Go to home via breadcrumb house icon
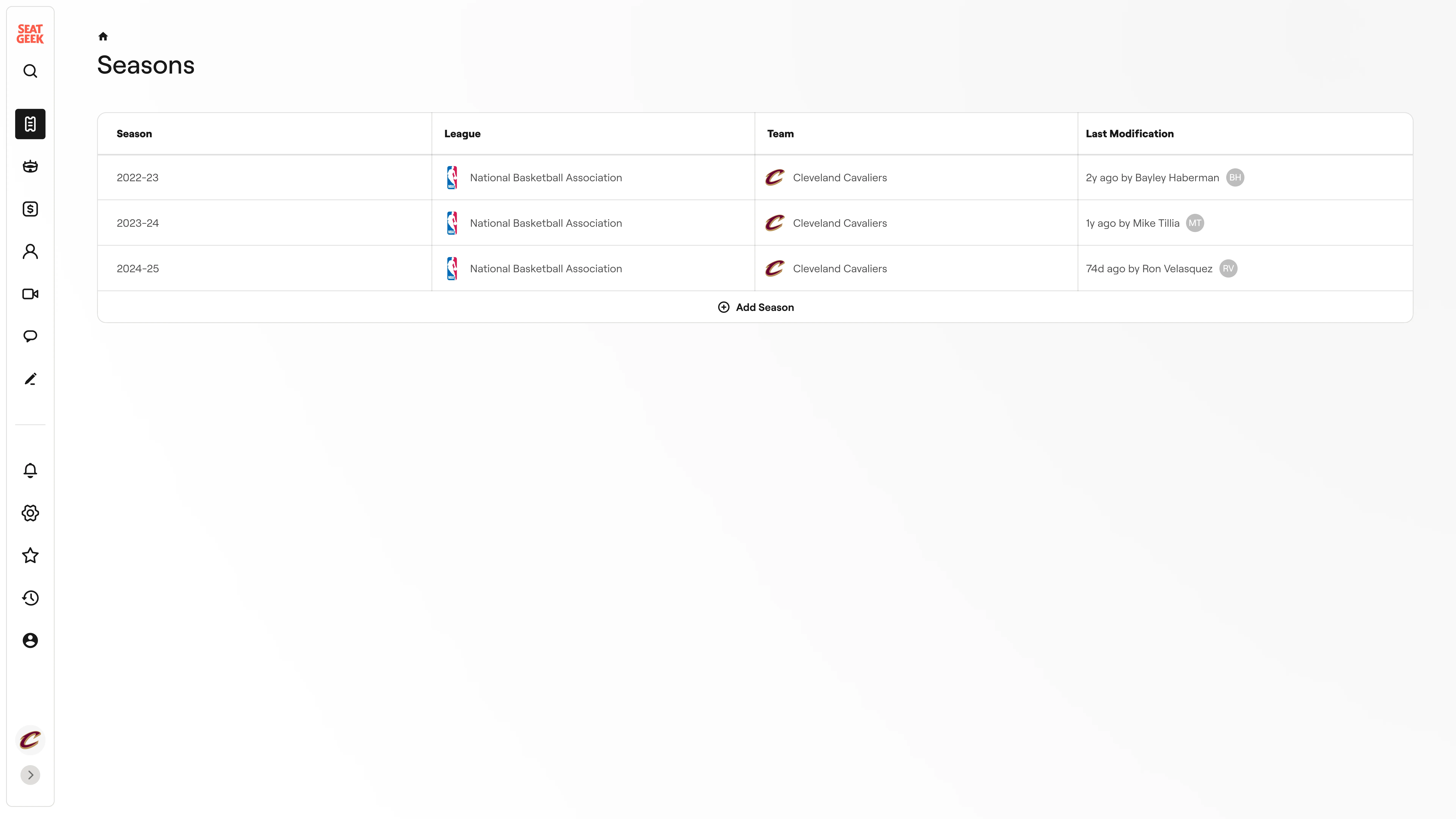Screen dimensions: 1456x819 pyautogui.click(x=103, y=37)
